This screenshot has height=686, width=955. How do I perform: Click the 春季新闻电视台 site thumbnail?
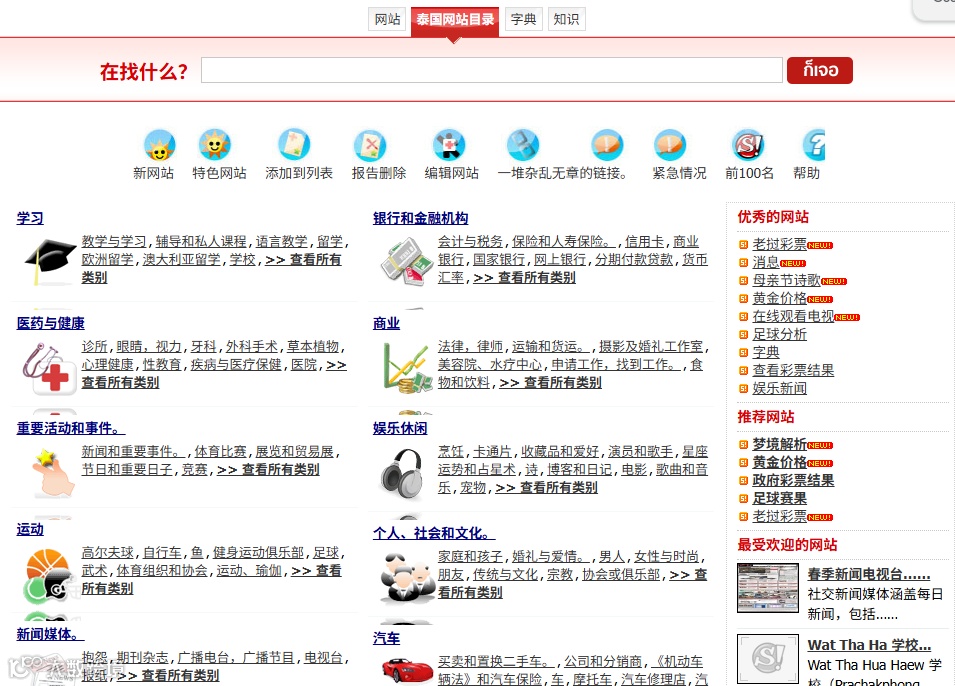767,588
